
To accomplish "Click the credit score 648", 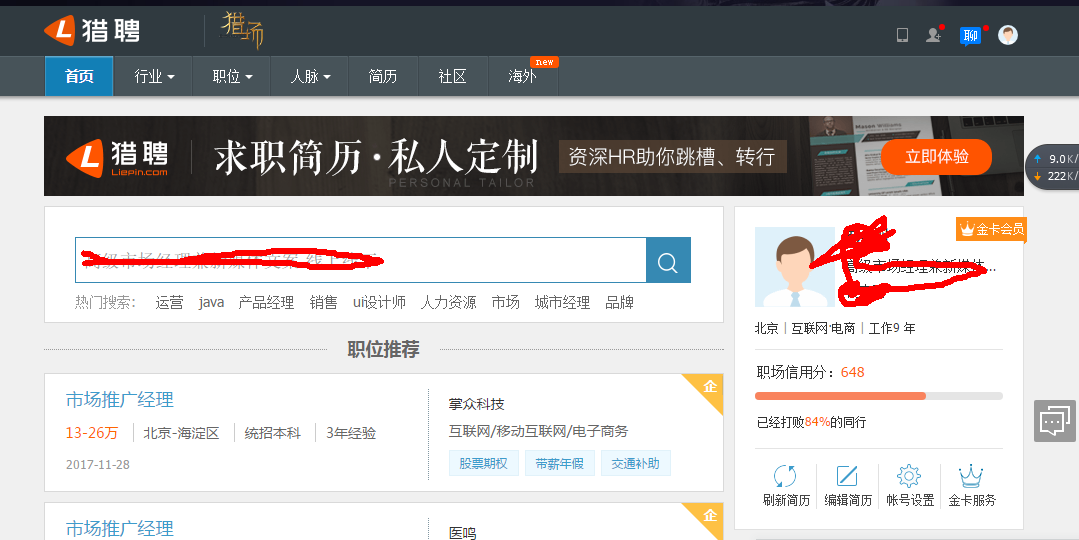I will (852, 372).
